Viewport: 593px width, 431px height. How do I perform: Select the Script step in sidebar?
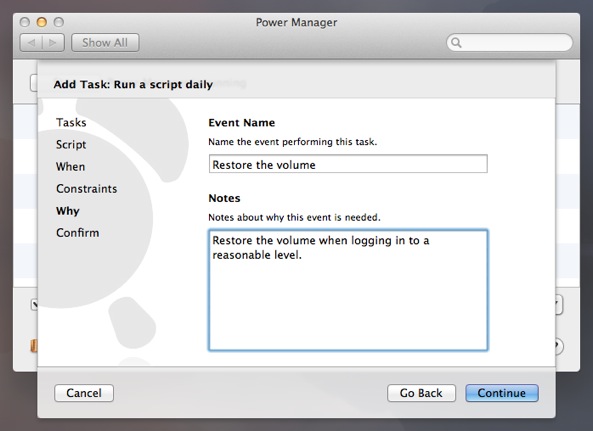71,145
